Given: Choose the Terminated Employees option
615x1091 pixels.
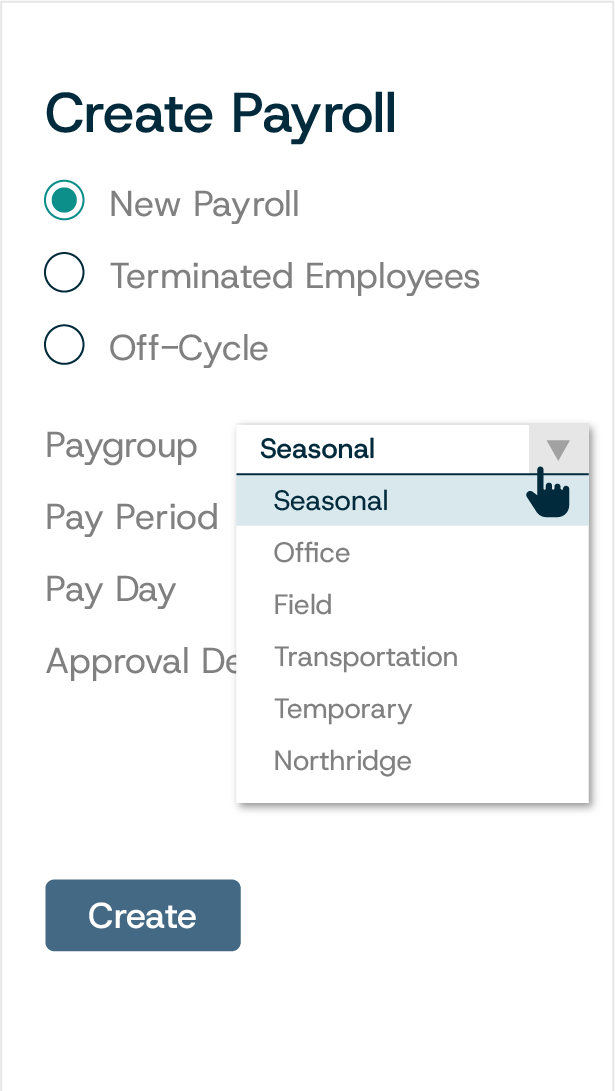Looking at the screenshot, I should (x=64, y=273).
